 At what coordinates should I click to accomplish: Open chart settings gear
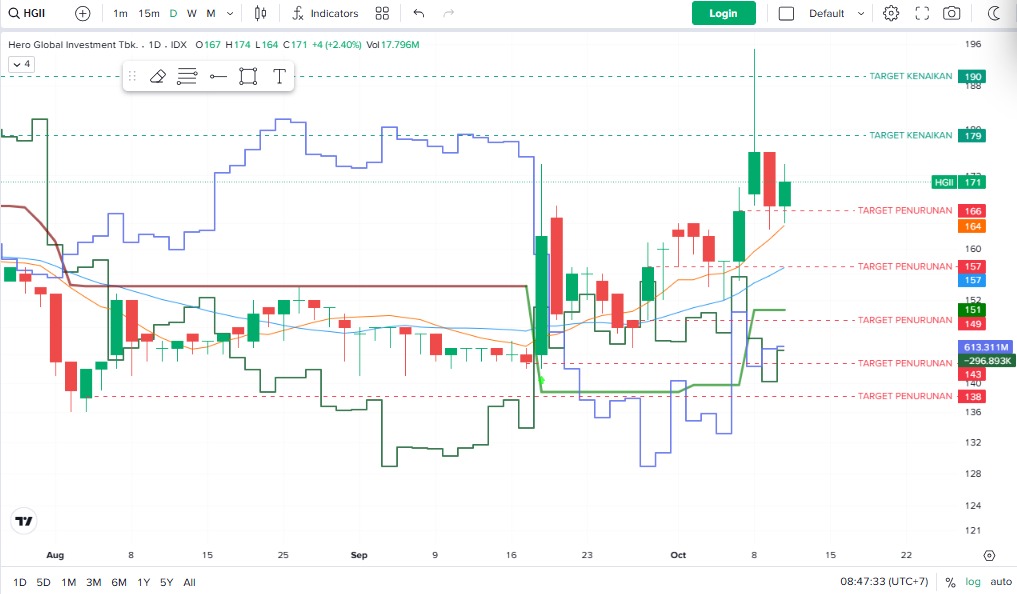click(891, 14)
